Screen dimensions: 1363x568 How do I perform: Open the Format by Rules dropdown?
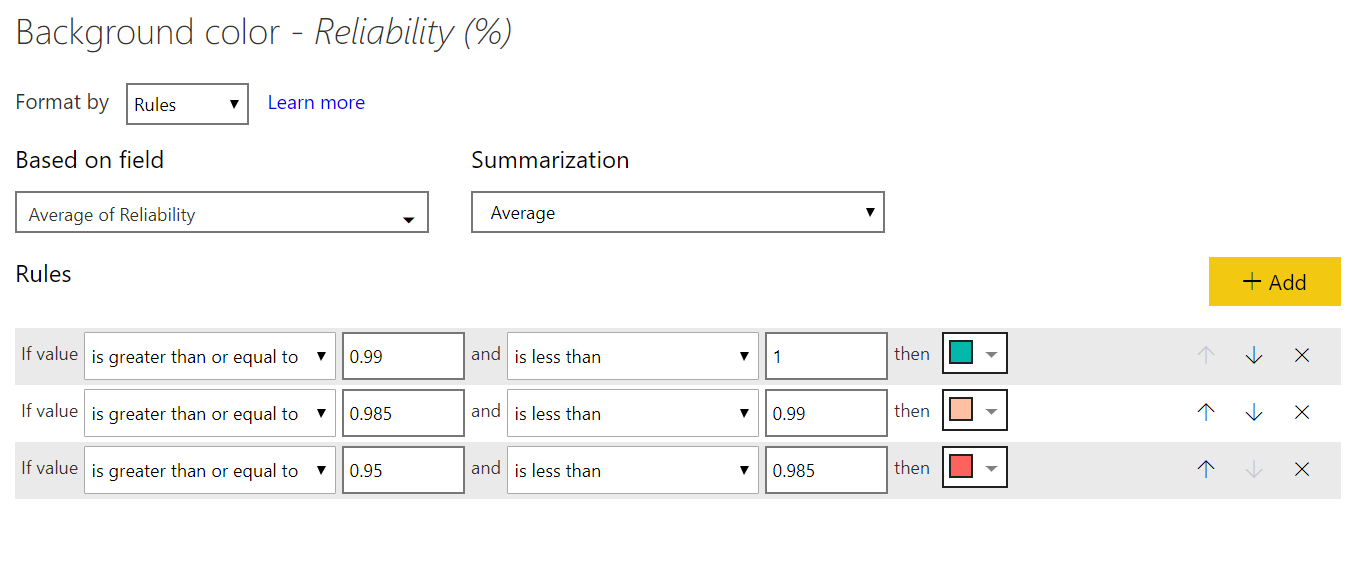click(x=187, y=104)
